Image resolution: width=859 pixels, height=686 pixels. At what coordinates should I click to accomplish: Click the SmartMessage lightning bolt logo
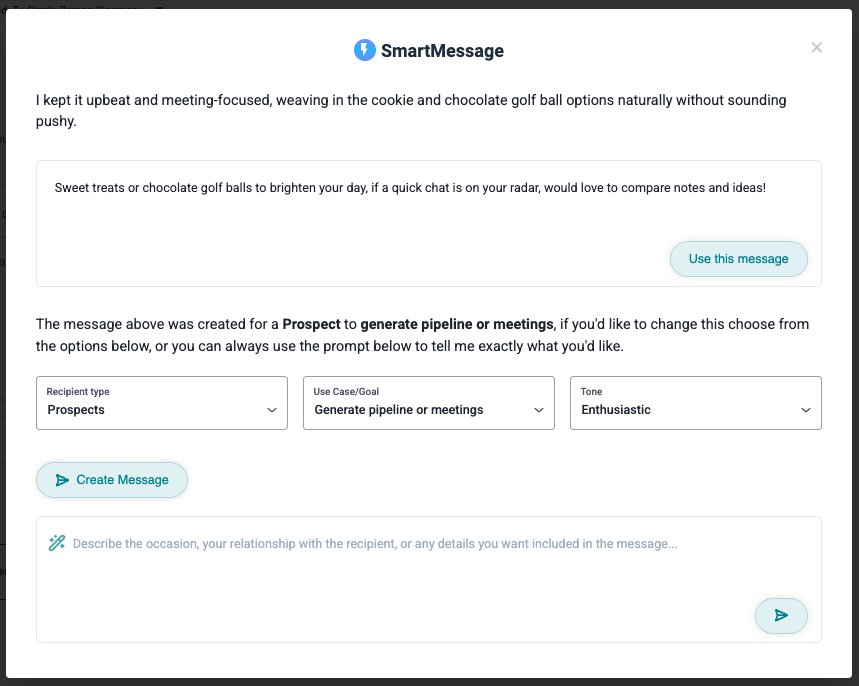(364, 50)
